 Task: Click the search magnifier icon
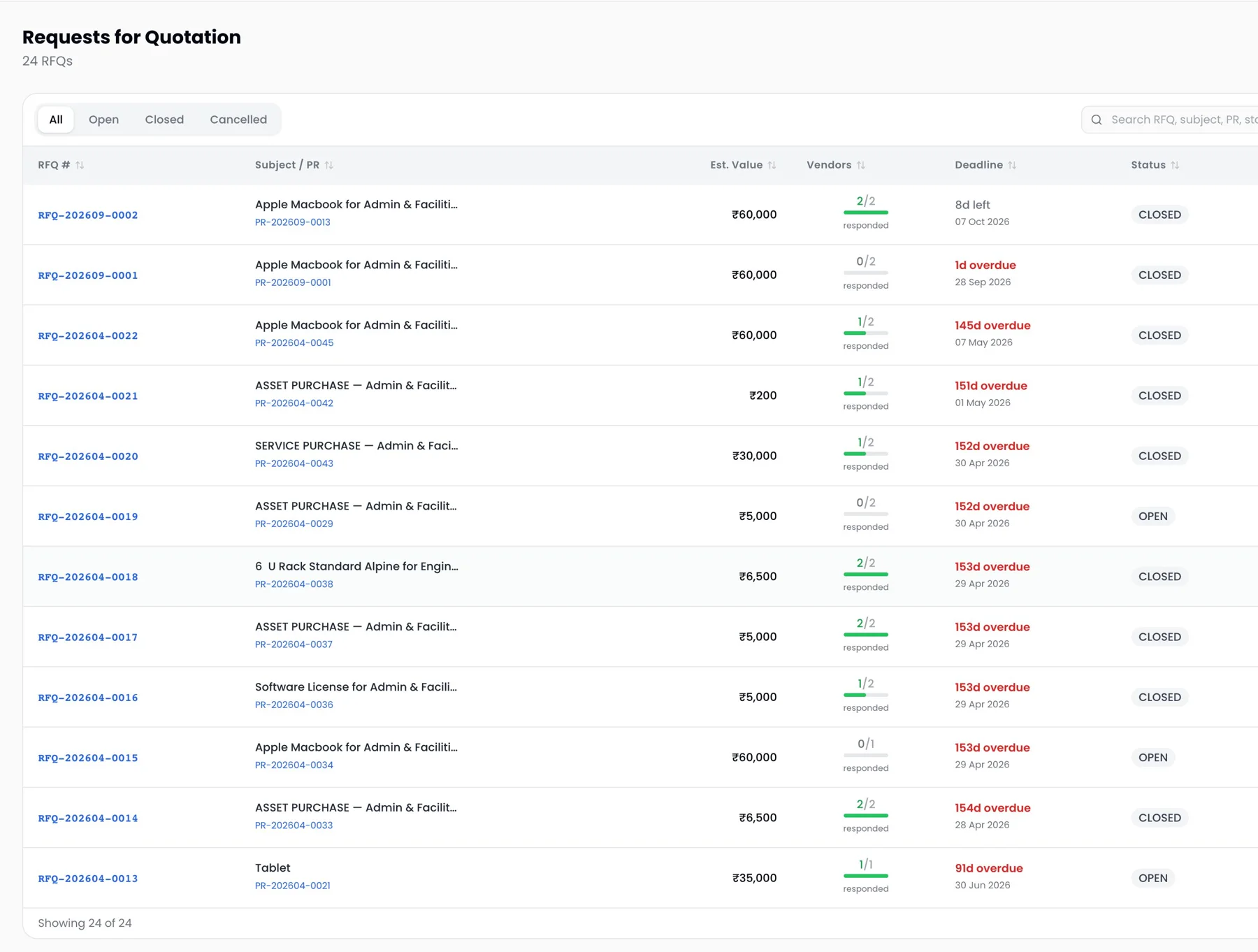[x=1097, y=120]
